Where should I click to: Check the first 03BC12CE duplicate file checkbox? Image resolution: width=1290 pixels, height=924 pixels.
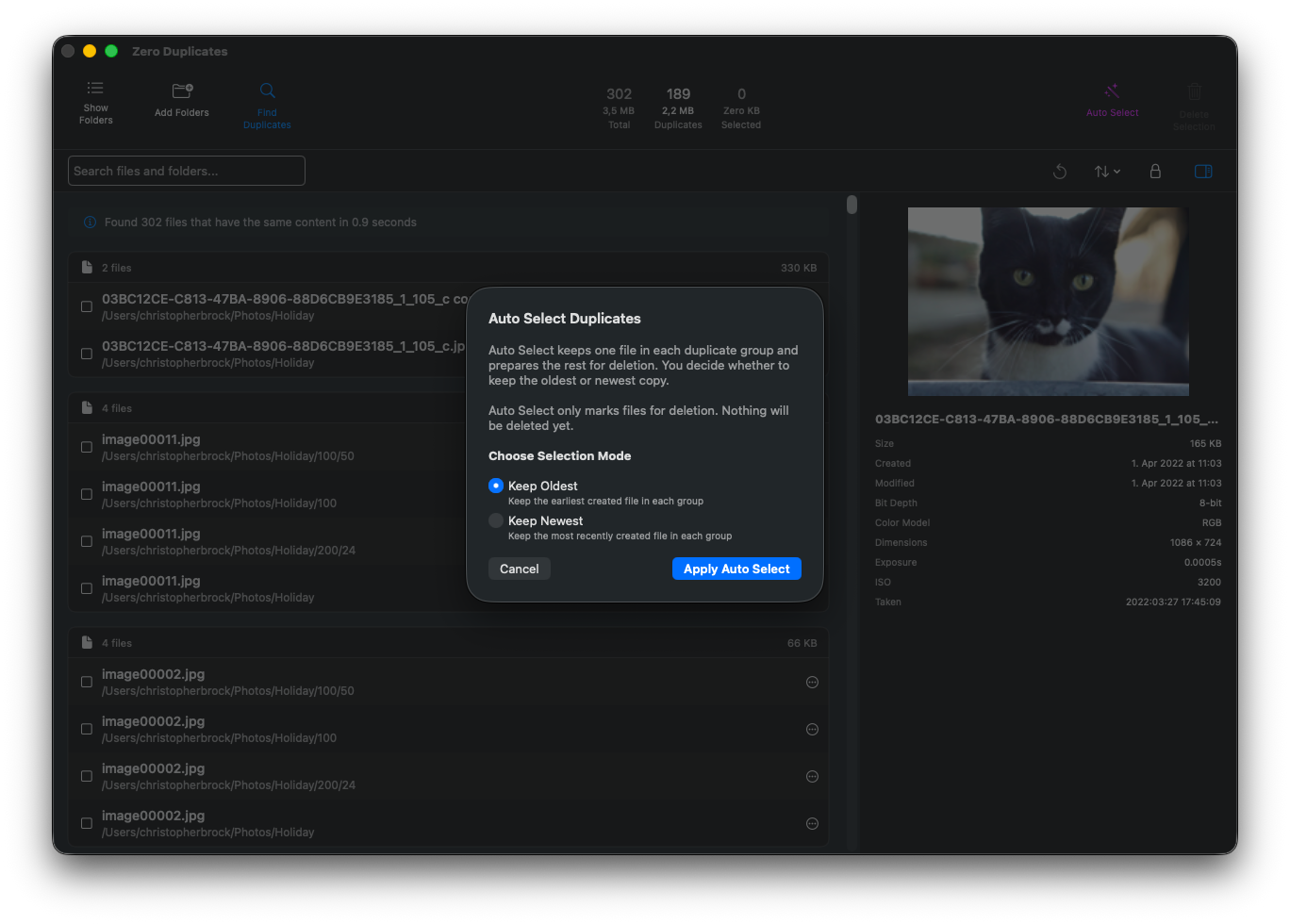pos(86,305)
